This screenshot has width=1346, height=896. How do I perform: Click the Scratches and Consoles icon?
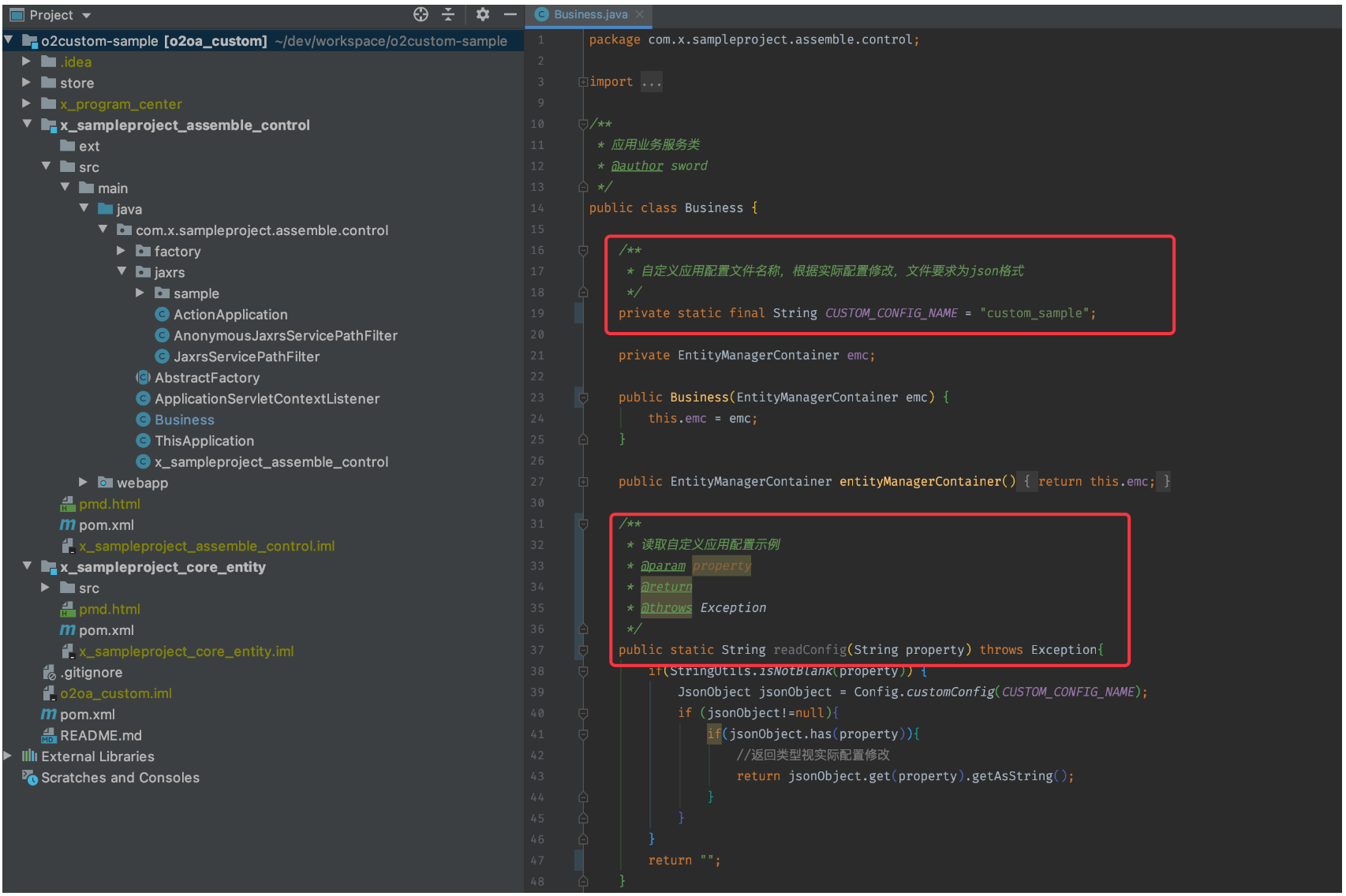tap(30, 778)
